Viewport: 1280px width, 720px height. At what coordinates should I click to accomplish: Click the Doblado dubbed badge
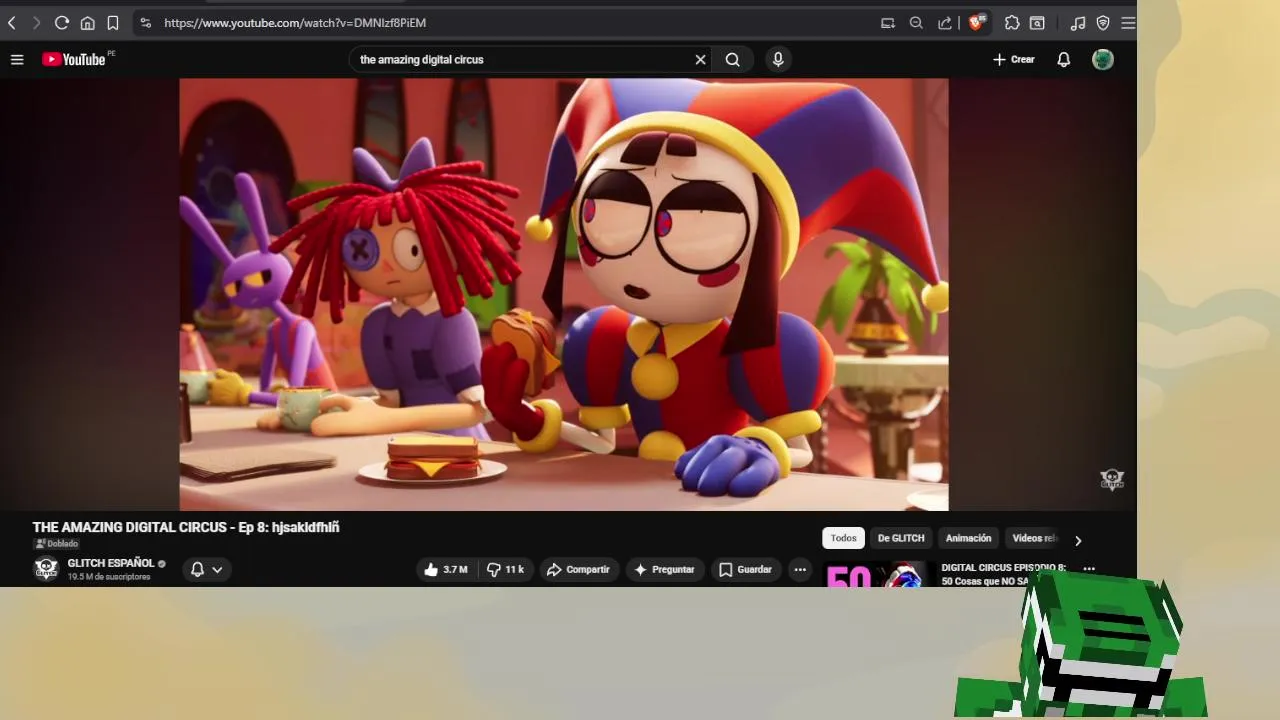(57, 544)
